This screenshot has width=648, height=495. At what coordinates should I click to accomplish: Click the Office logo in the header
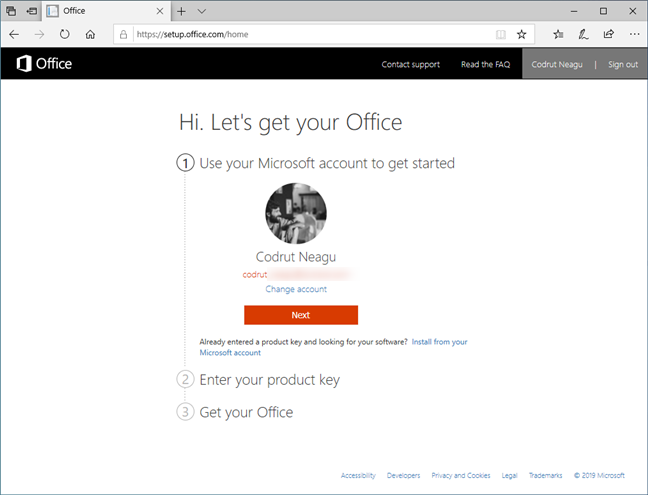coord(45,64)
